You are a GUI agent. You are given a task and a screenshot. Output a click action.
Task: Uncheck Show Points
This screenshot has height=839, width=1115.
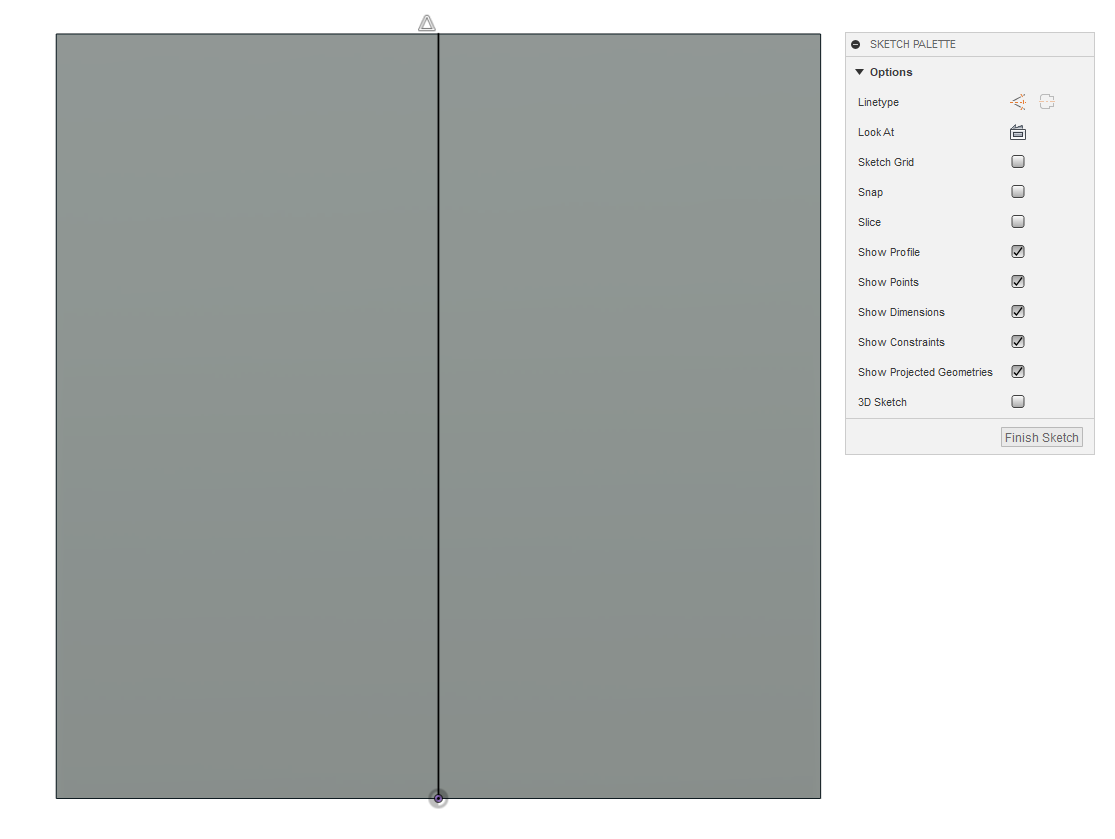click(x=1018, y=282)
